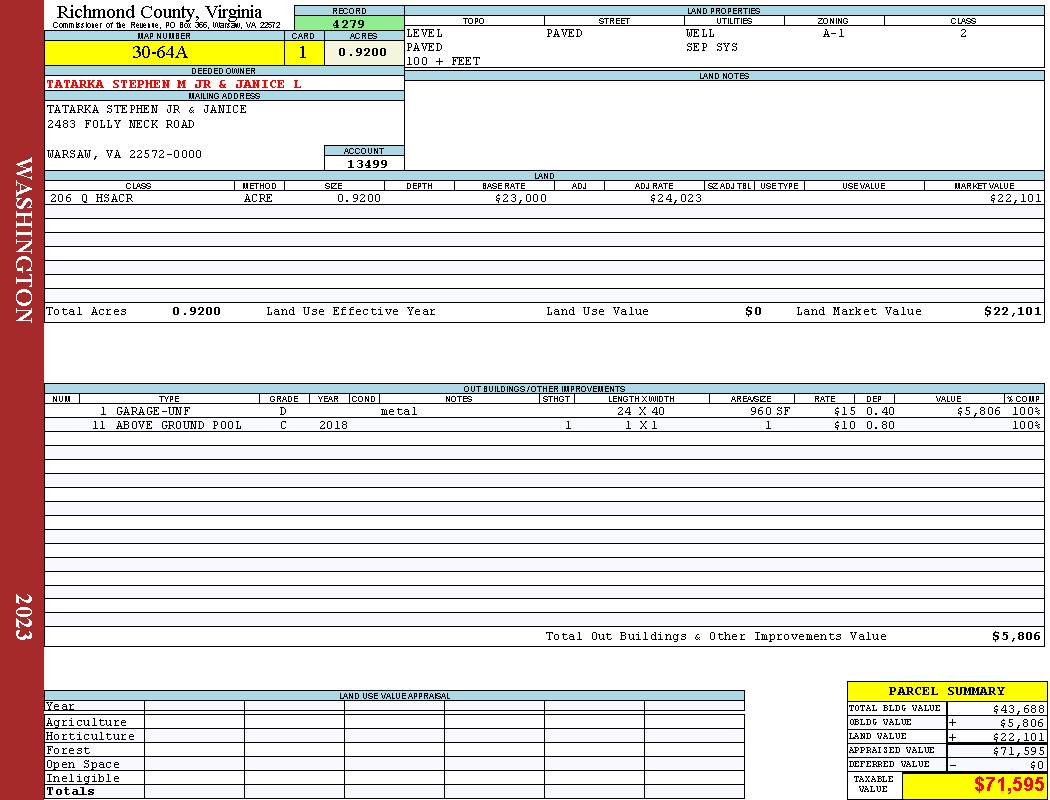
Task: Click the Land Notes header bar
Action: (x=724, y=76)
